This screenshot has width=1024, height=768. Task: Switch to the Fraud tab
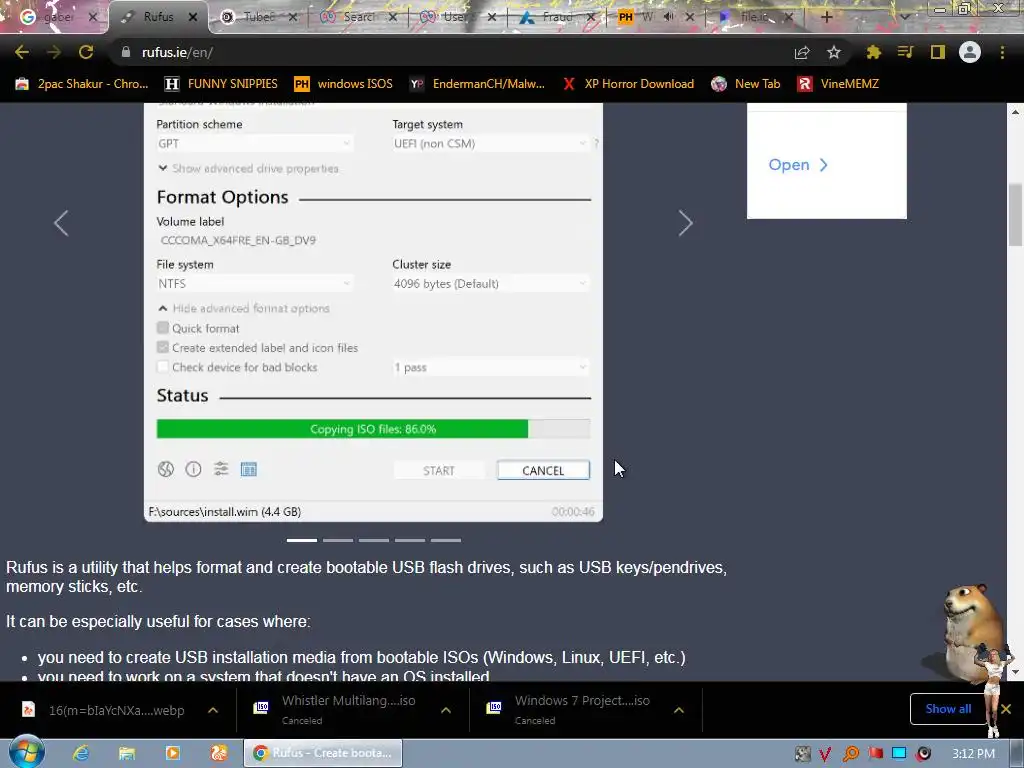556,17
